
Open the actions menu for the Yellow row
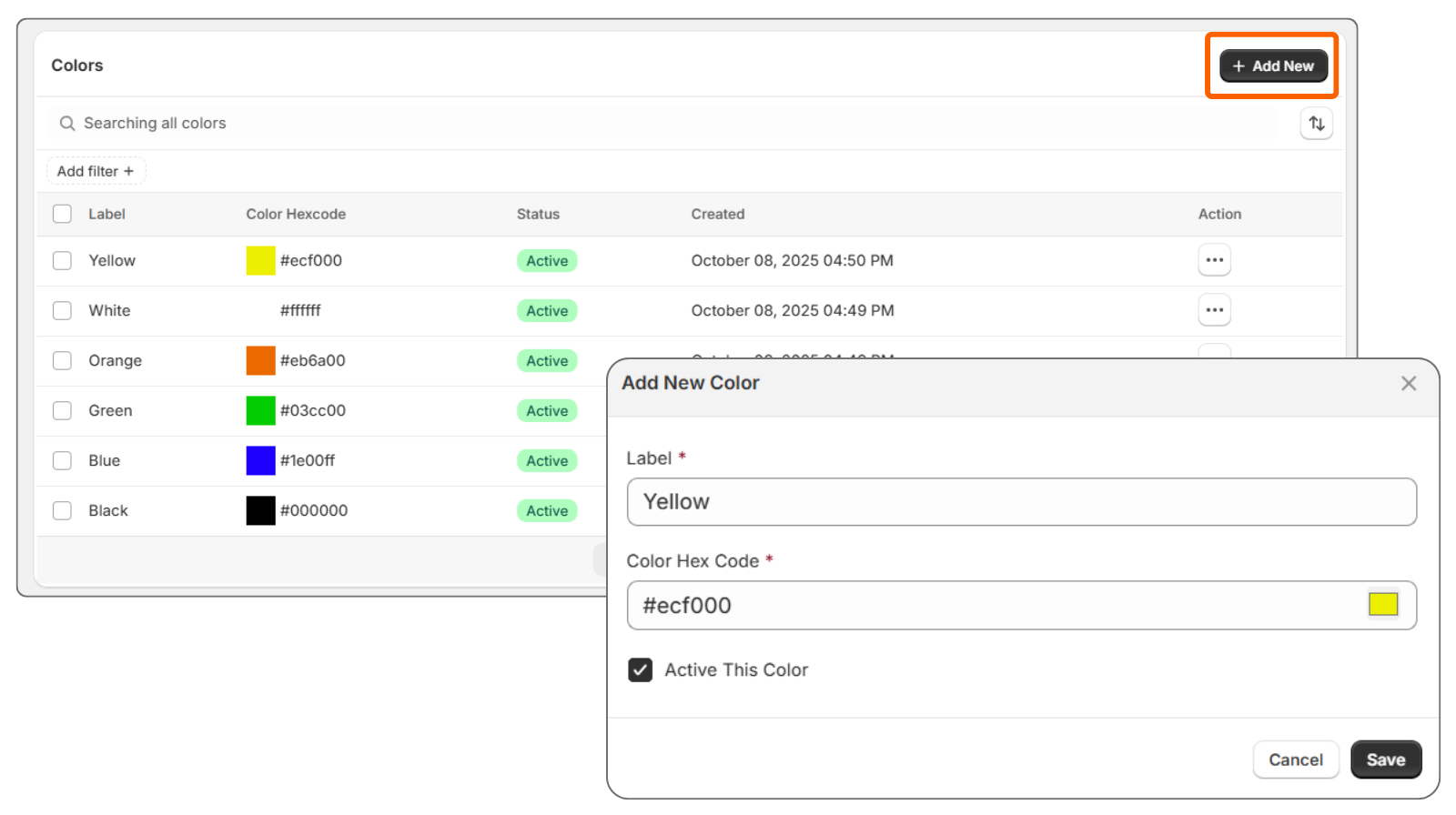pyautogui.click(x=1214, y=260)
